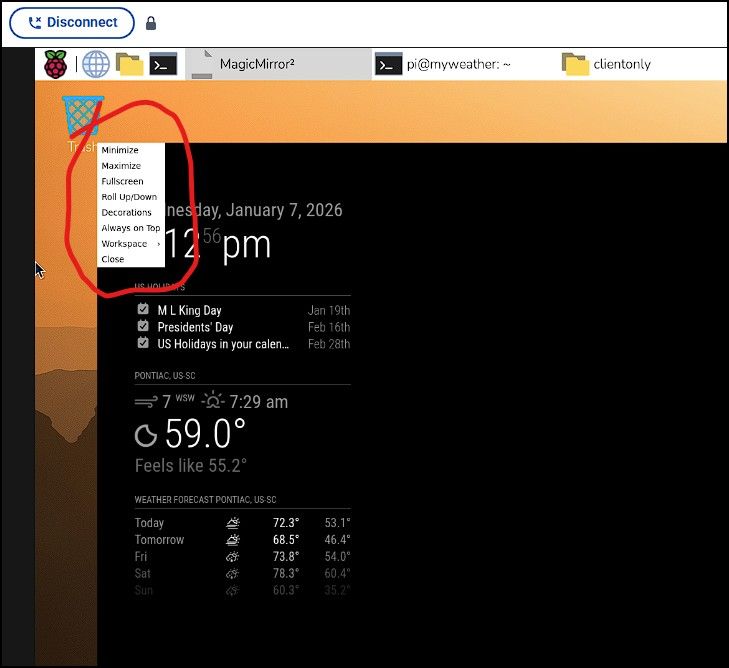Click the moon icon beside 59.0°
This screenshot has width=729, height=668.
click(x=146, y=434)
